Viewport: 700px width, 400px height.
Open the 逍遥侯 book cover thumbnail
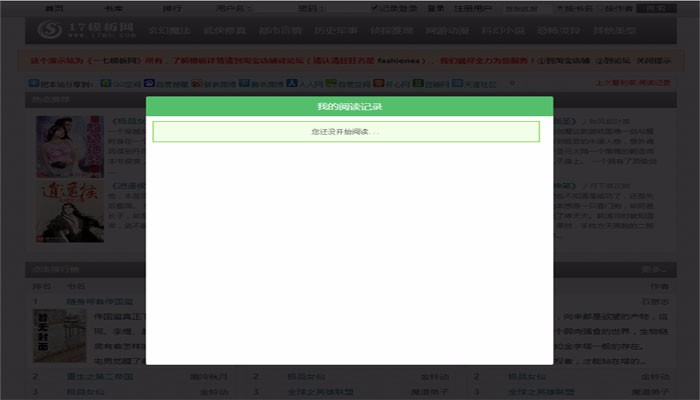click(70, 212)
